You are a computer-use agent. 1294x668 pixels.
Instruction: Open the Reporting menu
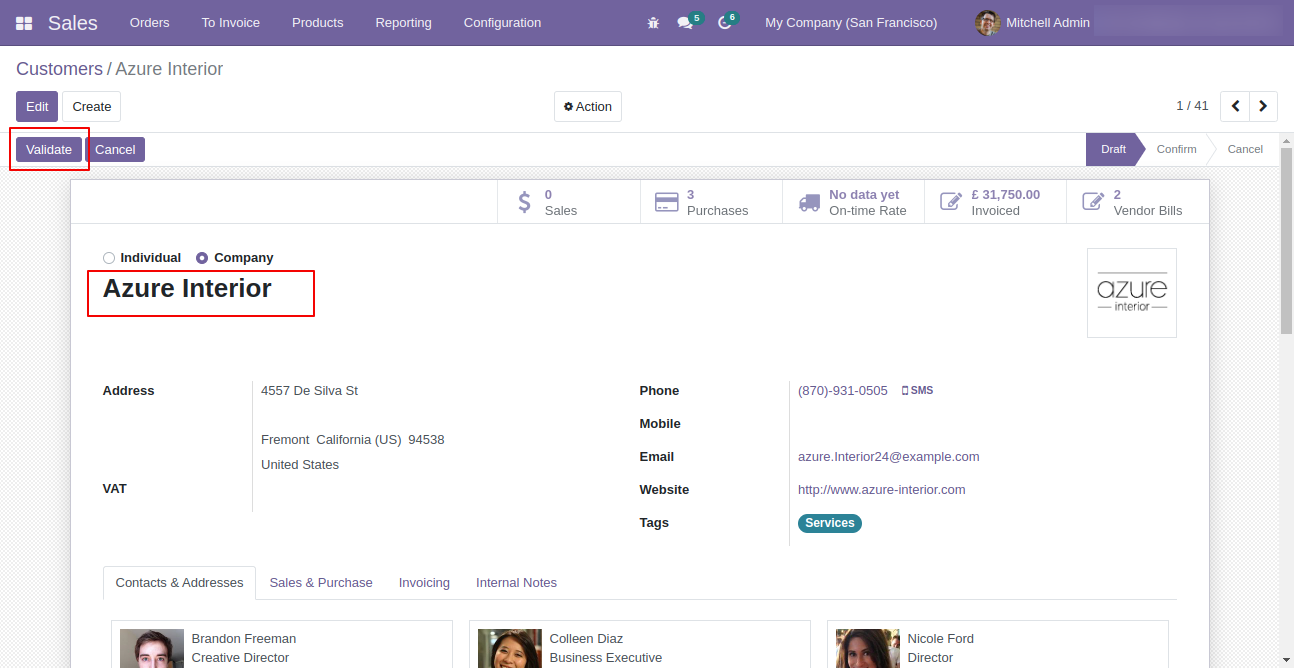pyautogui.click(x=404, y=22)
